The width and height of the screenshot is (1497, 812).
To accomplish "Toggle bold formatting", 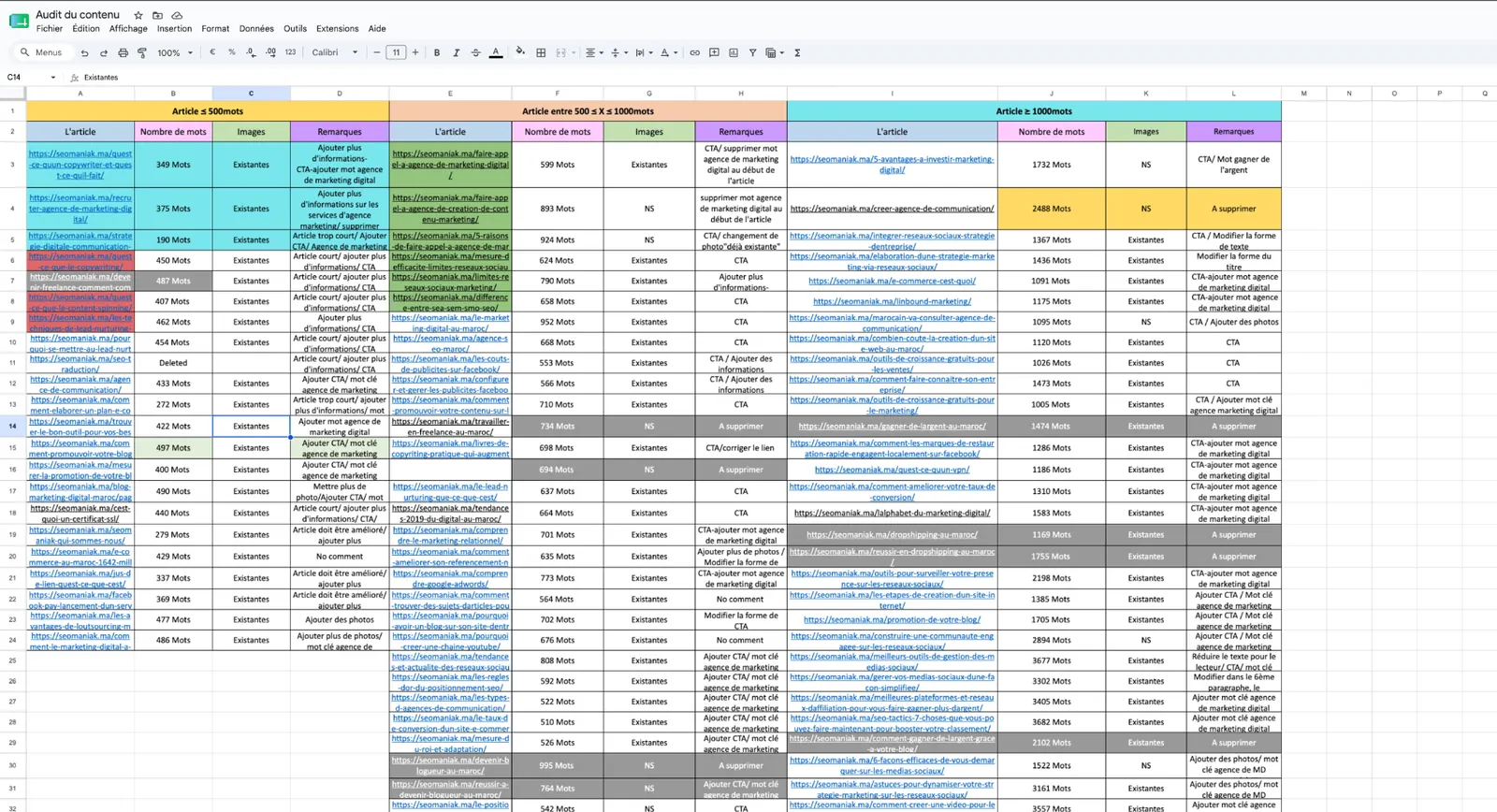I will point(437,53).
